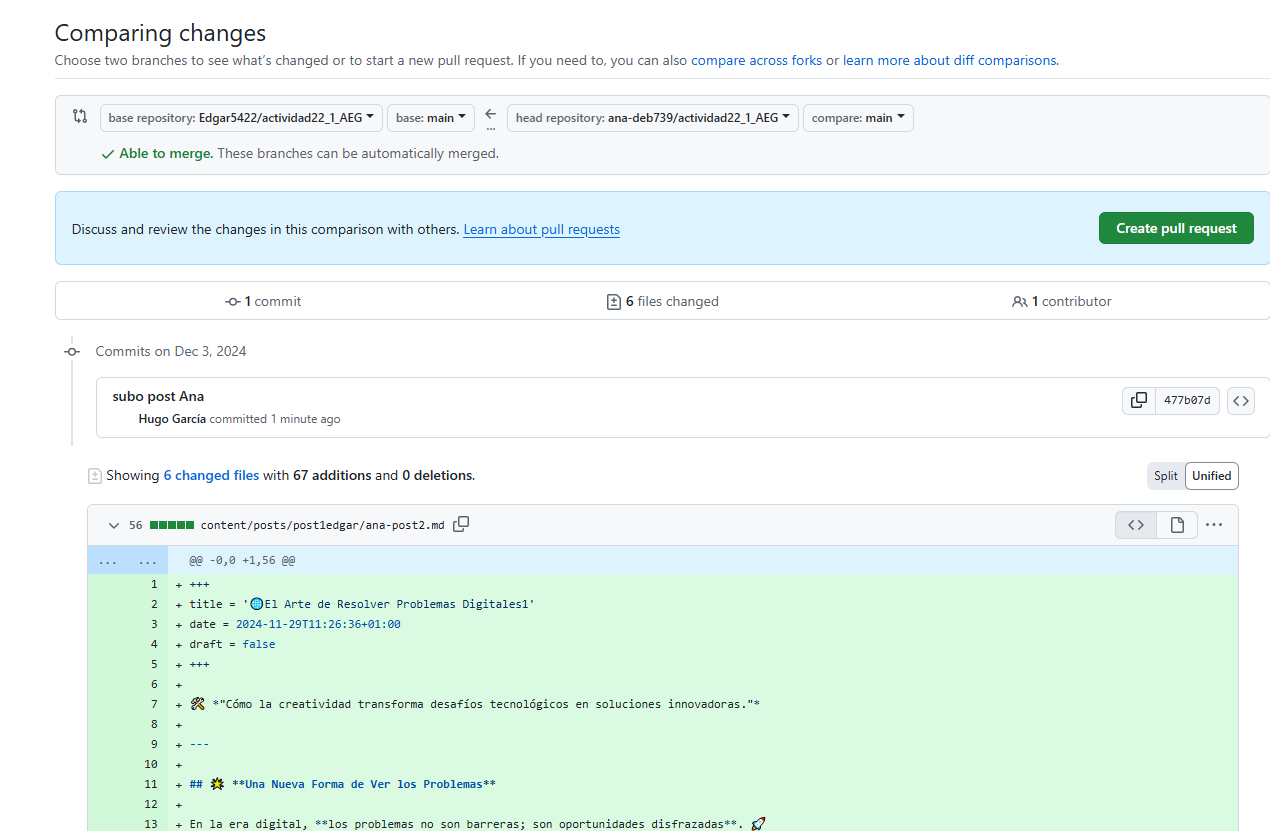
Task: Copy the full commit SHA 477b07d
Action: (x=1138, y=401)
